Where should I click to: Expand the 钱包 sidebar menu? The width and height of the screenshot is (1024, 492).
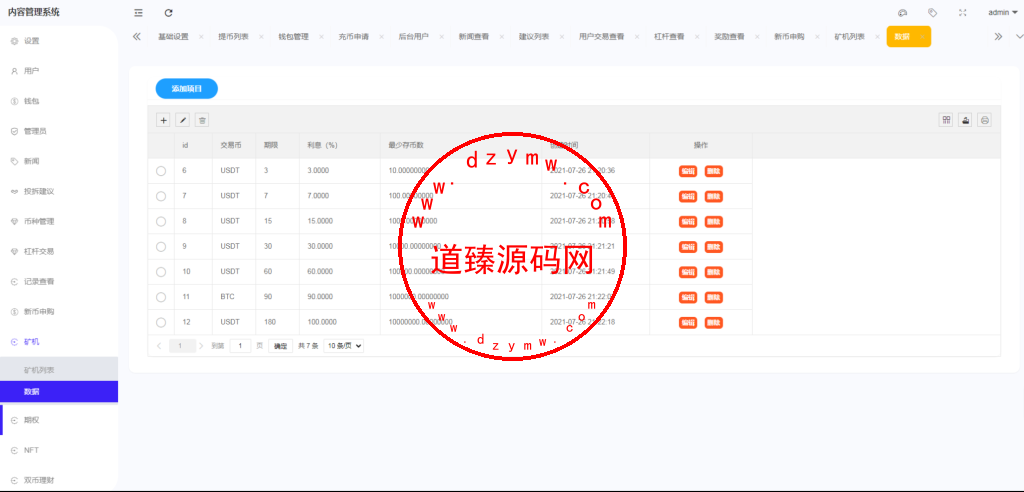pos(59,101)
